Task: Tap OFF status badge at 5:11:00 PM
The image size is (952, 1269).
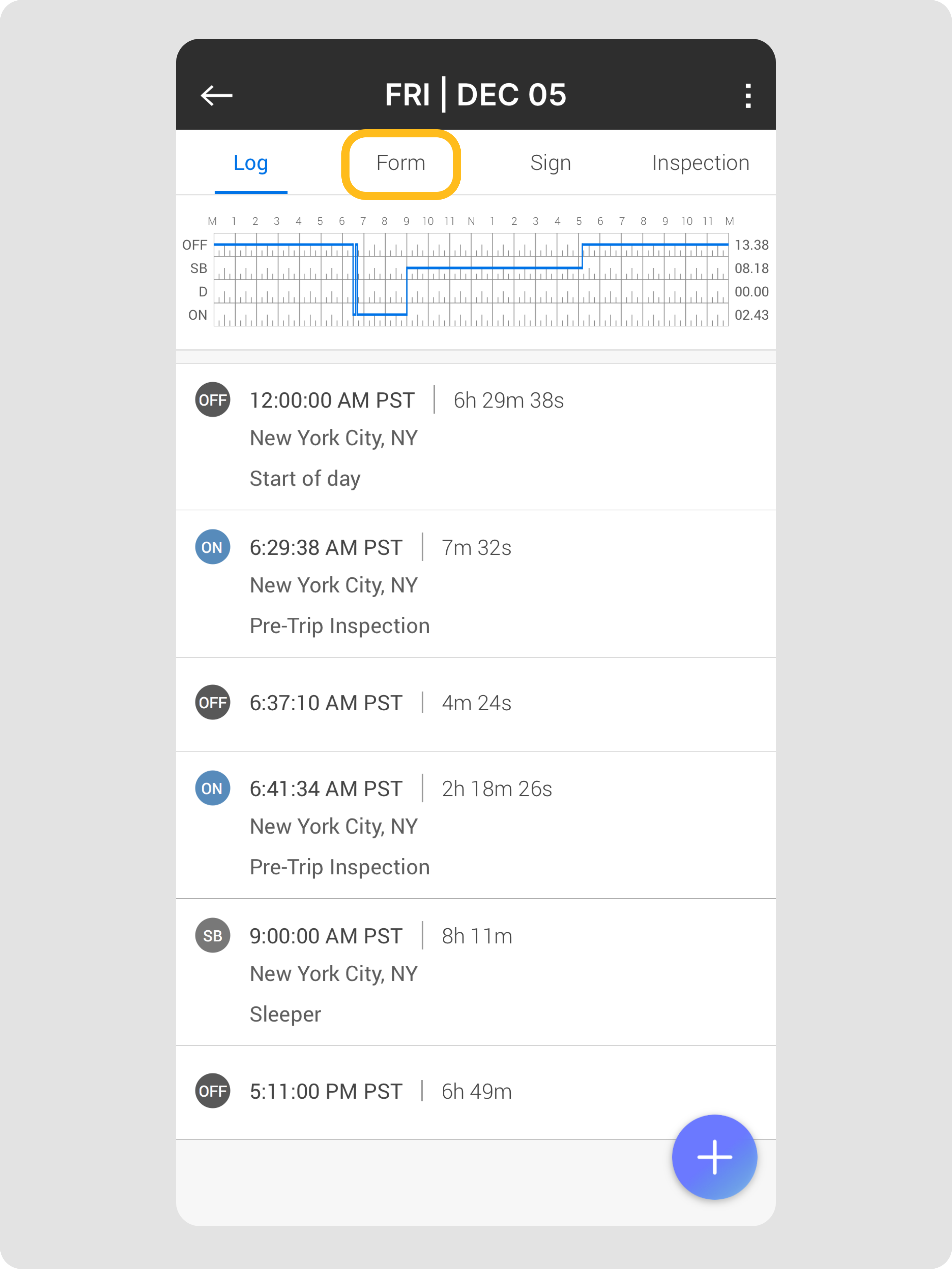Action: click(x=213, y=1090)
